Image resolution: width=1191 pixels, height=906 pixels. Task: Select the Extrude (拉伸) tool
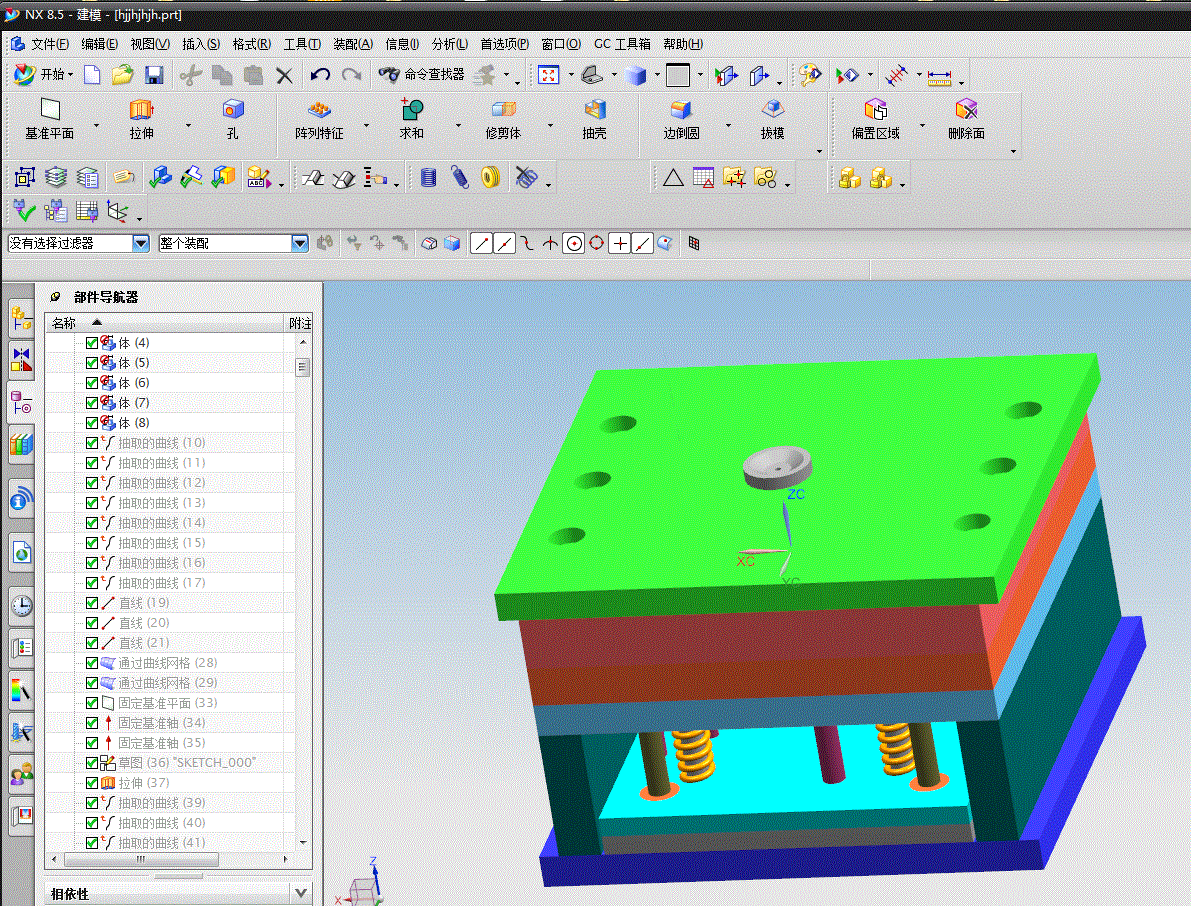(x=141, y=119)
